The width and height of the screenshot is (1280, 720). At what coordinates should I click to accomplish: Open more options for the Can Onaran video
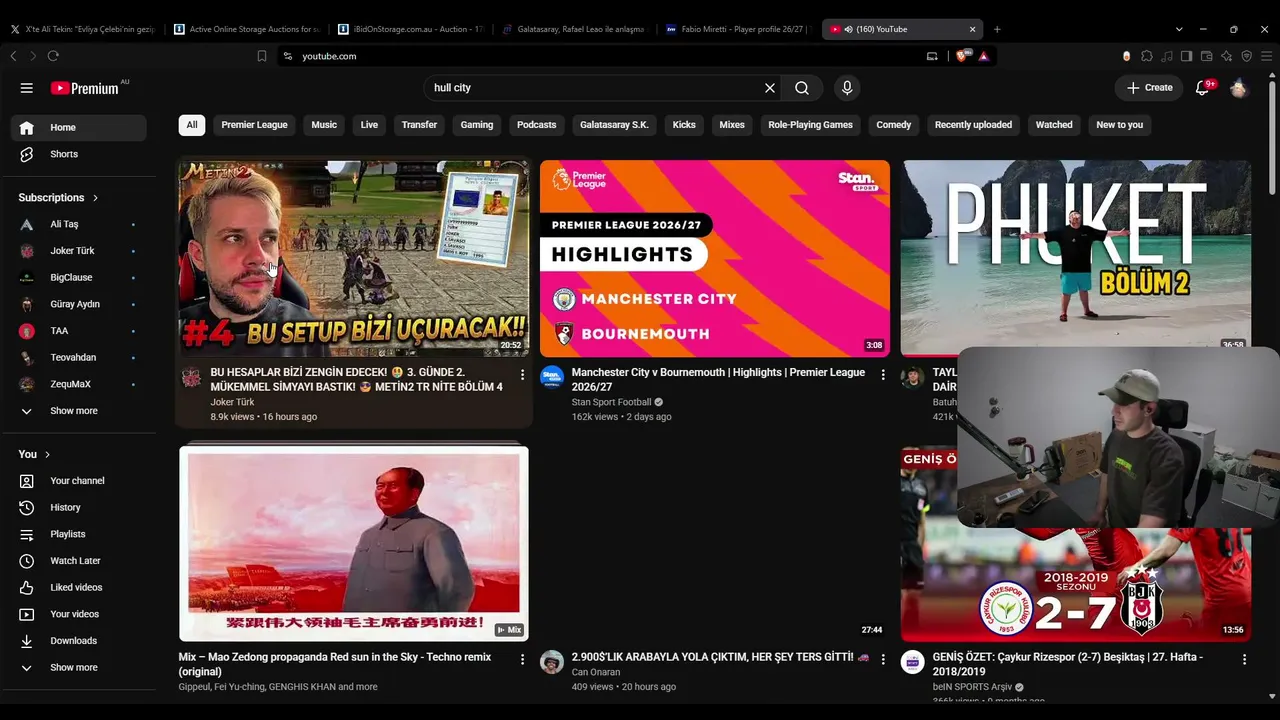882,660
